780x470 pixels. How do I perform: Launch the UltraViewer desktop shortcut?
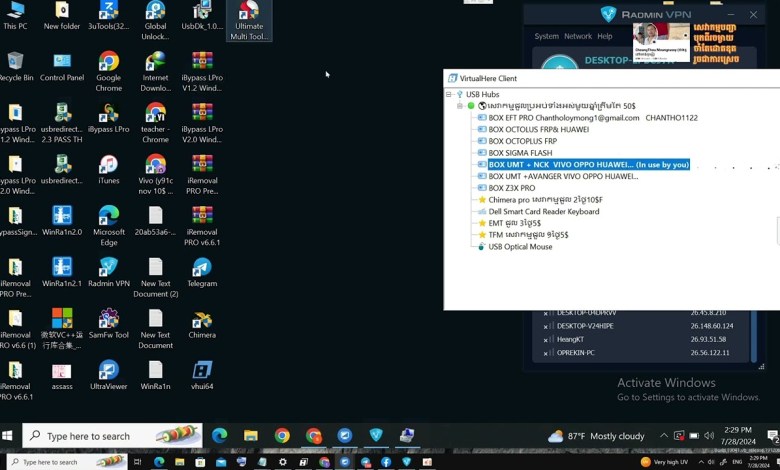(x=108, y=375)
